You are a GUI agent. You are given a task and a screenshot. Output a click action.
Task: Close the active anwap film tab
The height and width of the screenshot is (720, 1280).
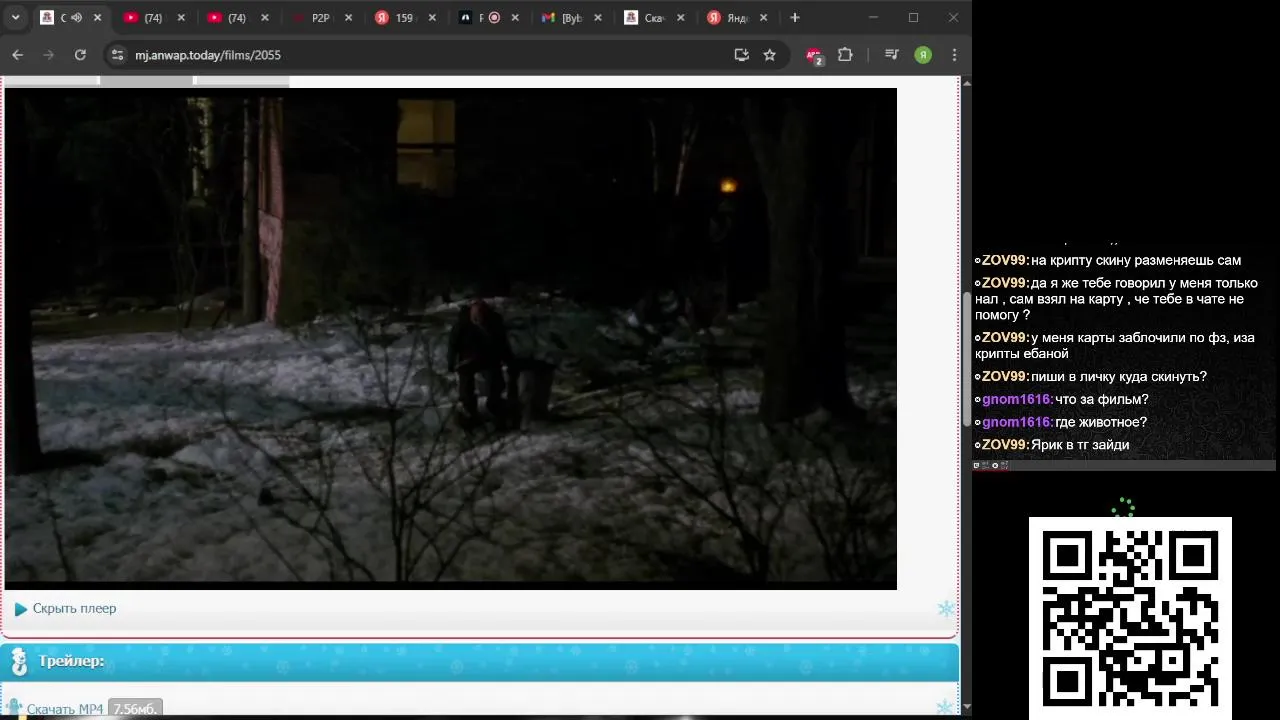pyautogui.click(x=96, y=18)
